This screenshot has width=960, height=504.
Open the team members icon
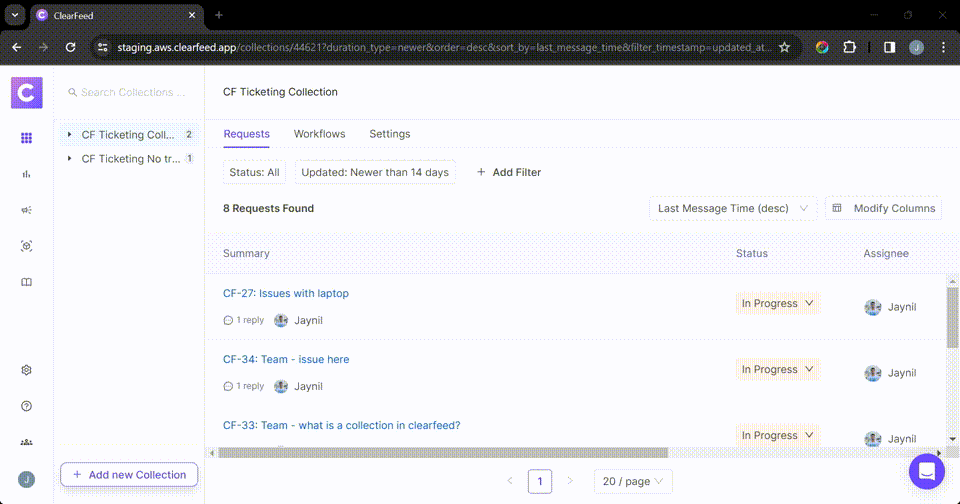coord(26,442)
